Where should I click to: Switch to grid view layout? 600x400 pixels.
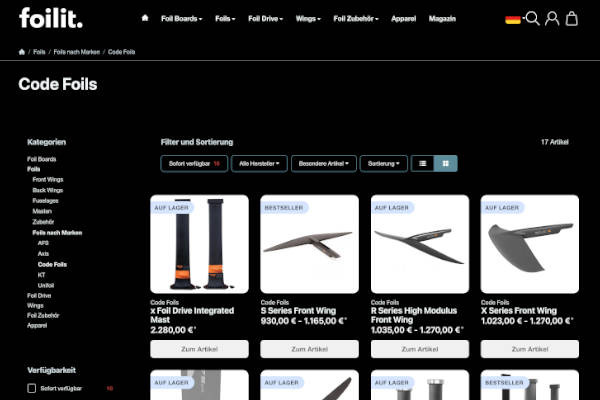(445, 164)
